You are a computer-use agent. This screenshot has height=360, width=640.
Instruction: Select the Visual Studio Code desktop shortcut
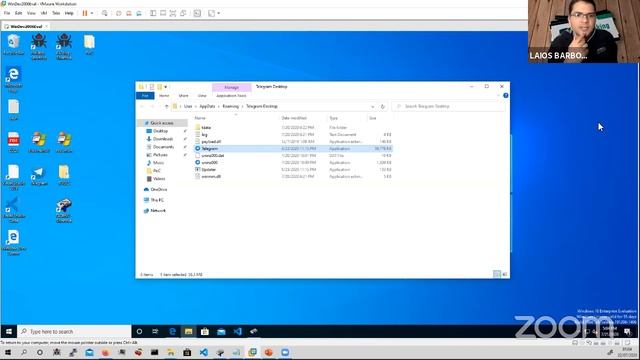click(13, 210)
